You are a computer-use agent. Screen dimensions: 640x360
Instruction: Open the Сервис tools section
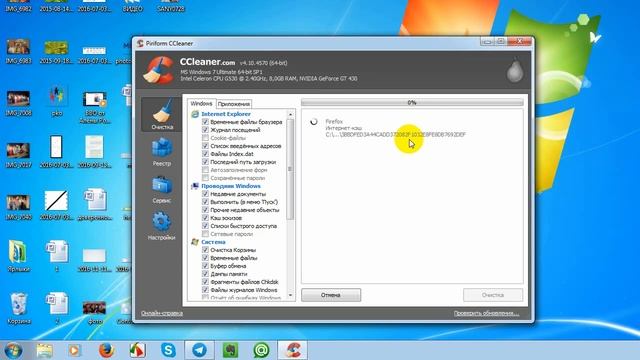(x=162, y=189)
